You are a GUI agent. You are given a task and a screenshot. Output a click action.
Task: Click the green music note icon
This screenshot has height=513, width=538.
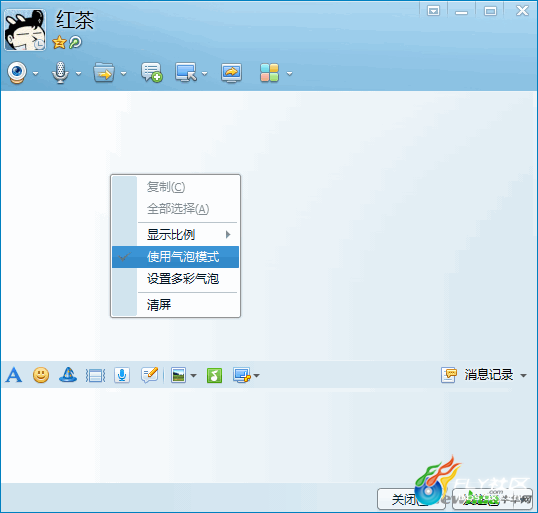pyautogui.click(x=214, y=375)
